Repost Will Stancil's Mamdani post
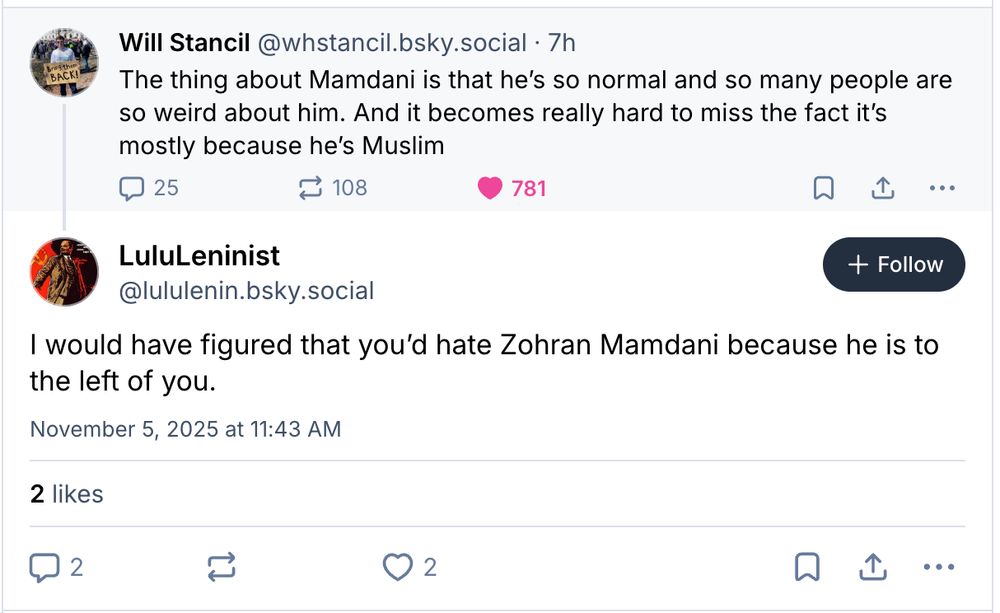This screenshot has height=613, width=1000. point(311,187)
